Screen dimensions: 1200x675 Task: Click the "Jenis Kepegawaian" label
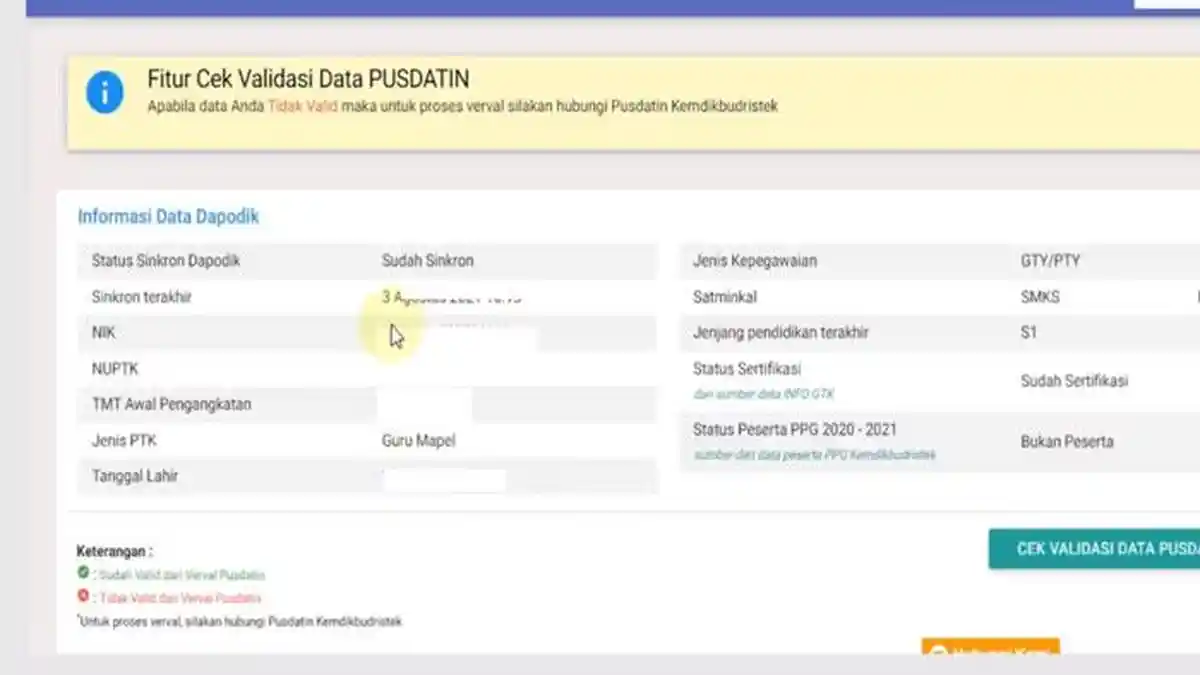[x=755, y=261]
